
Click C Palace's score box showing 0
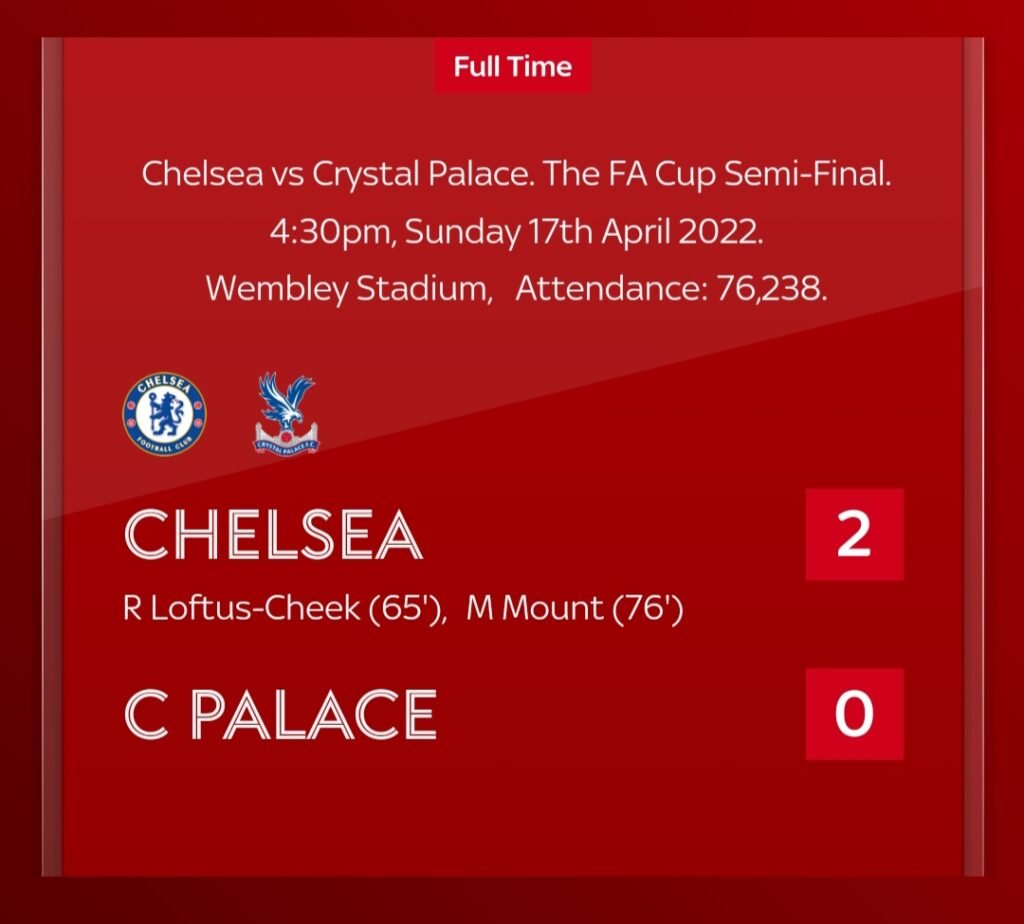pyautogui.click(x=854, y=714)
